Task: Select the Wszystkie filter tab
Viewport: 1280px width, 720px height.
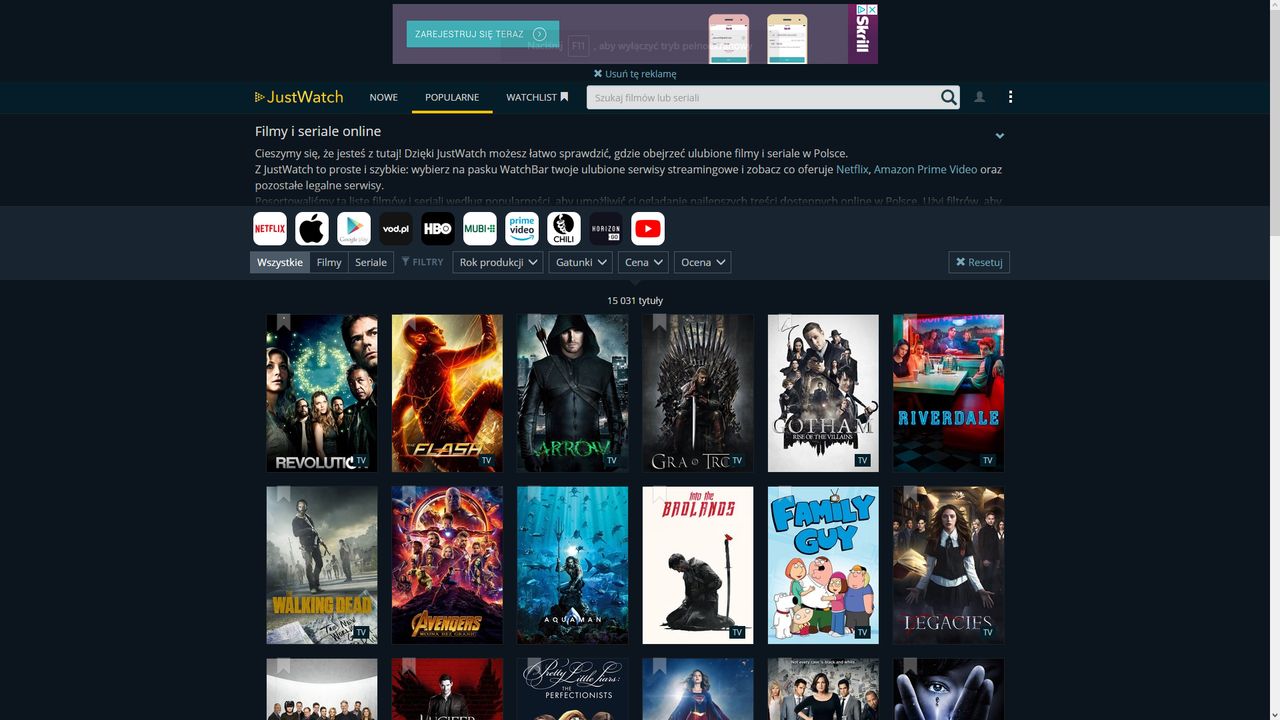Action: click(x=280, y=262)
